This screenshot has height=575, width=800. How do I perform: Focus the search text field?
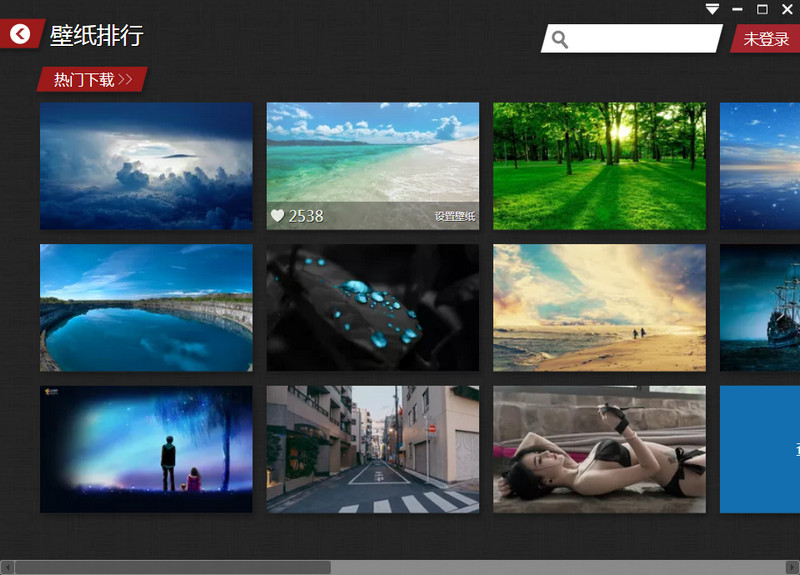(640, 39)
